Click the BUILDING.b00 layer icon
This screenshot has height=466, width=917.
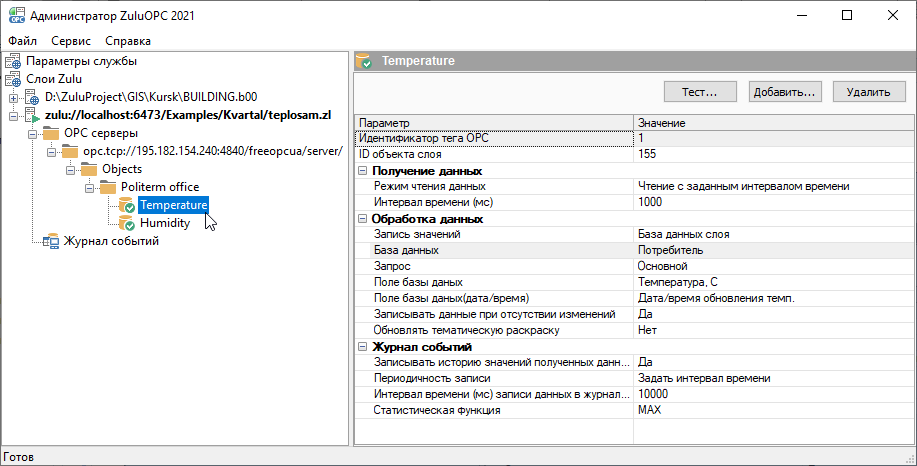32,98
